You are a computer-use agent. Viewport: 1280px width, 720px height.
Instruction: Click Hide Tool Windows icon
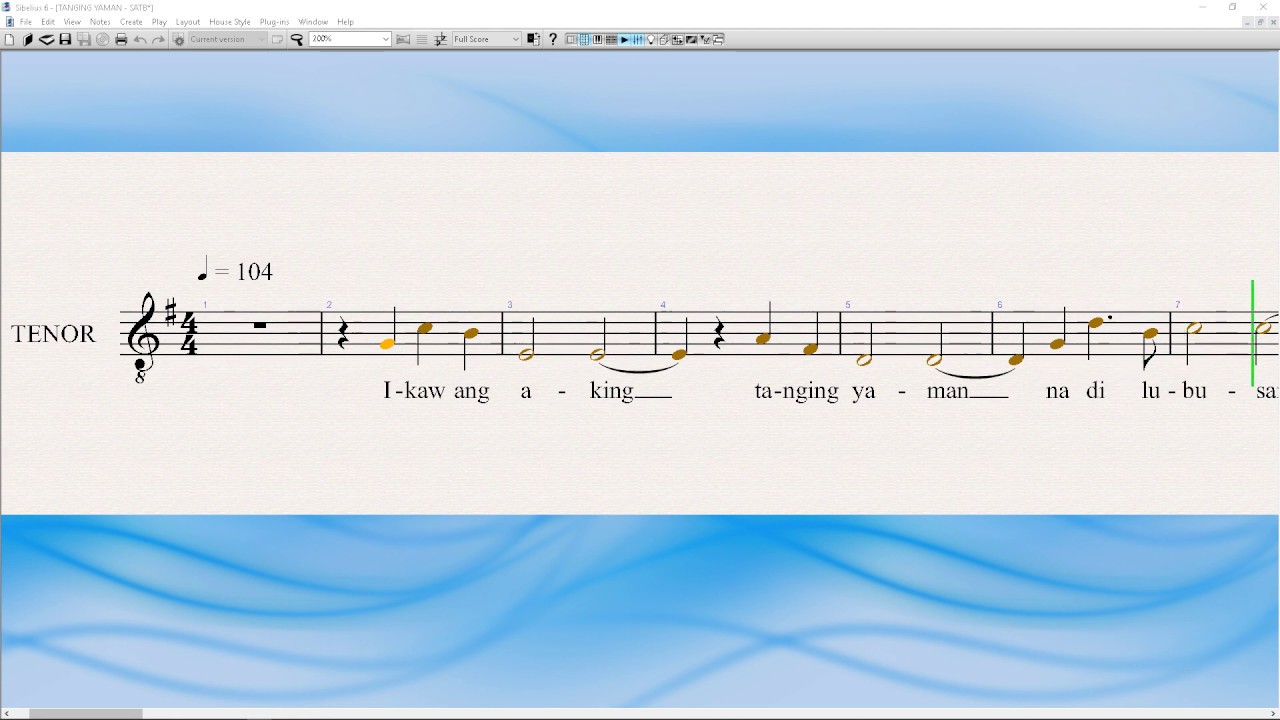pyautogui.click(x=717, y=39)
